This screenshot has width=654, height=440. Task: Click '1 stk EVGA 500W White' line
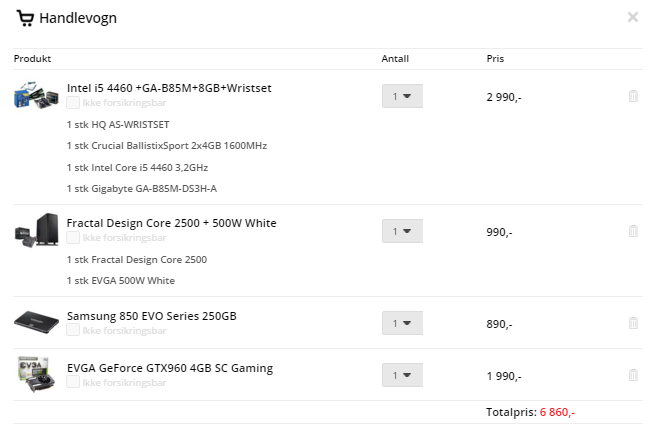coord(121,281)
